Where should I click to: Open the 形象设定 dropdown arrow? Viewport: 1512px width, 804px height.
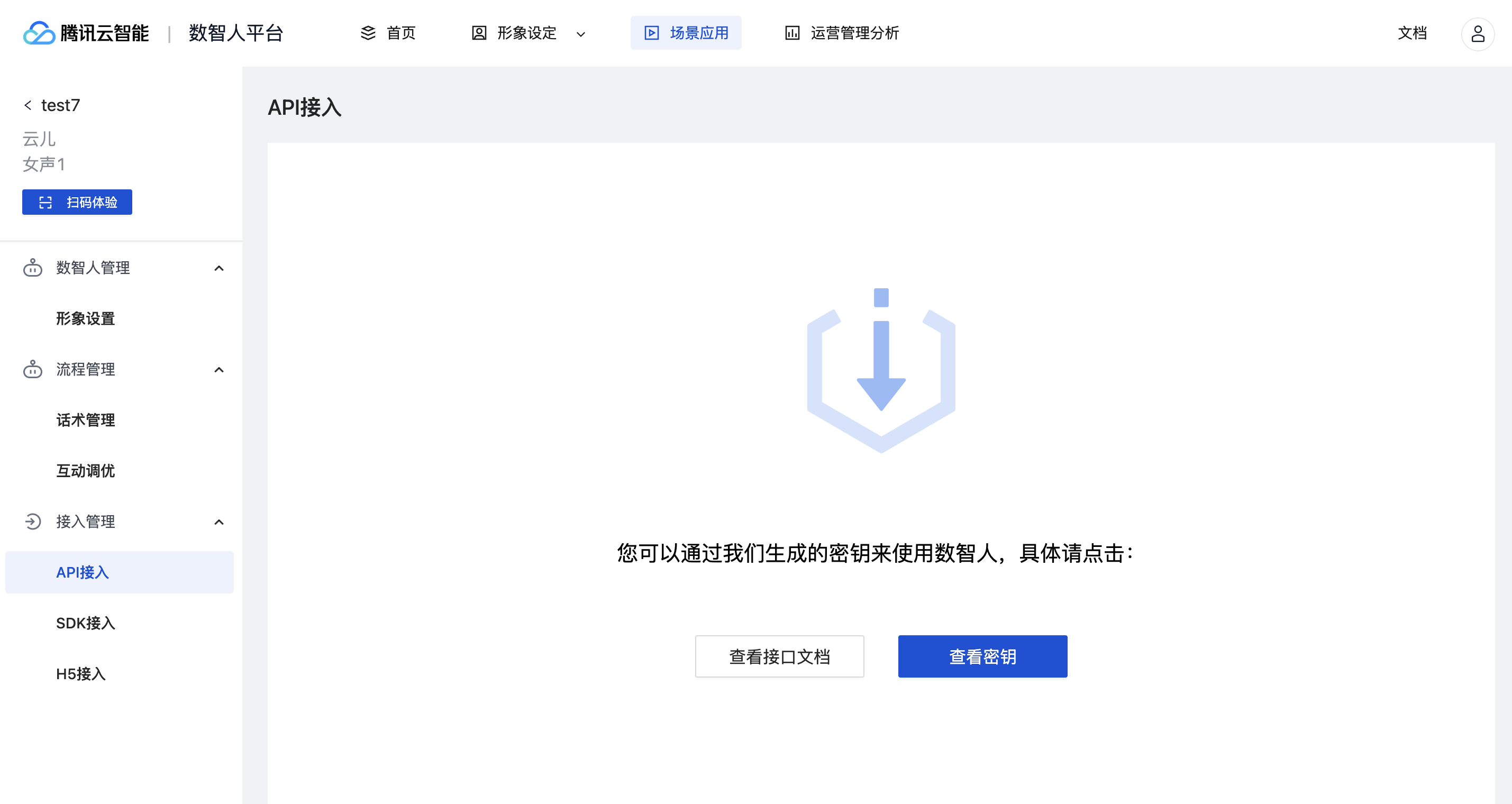[580, 34]
